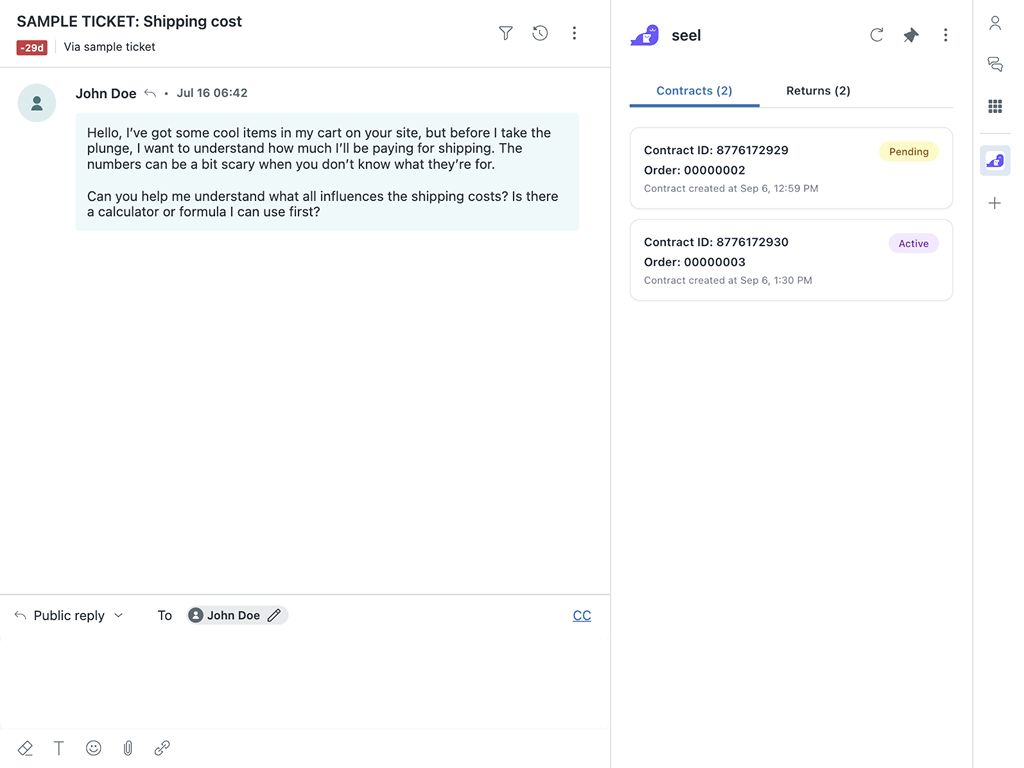
Task: Switch to the Returns (2) tab
Action: [818, 91]
